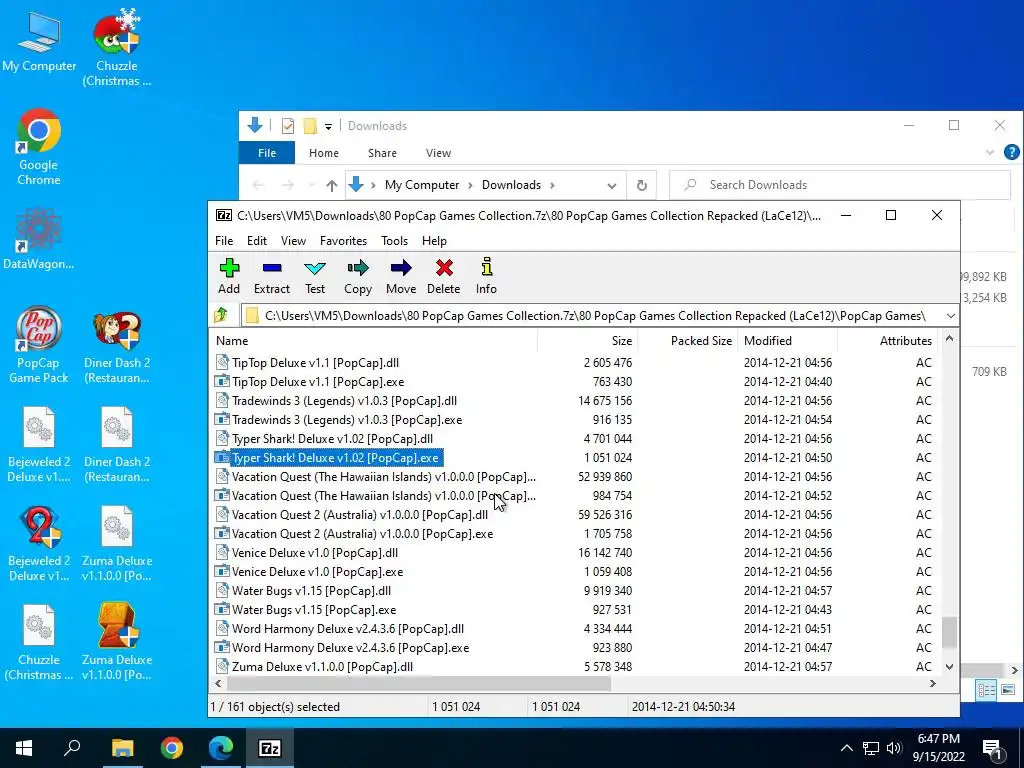Viewport: 1024px width, 768px height.
Task: Click the Move toolbar icon
Action: pos(401,276)
